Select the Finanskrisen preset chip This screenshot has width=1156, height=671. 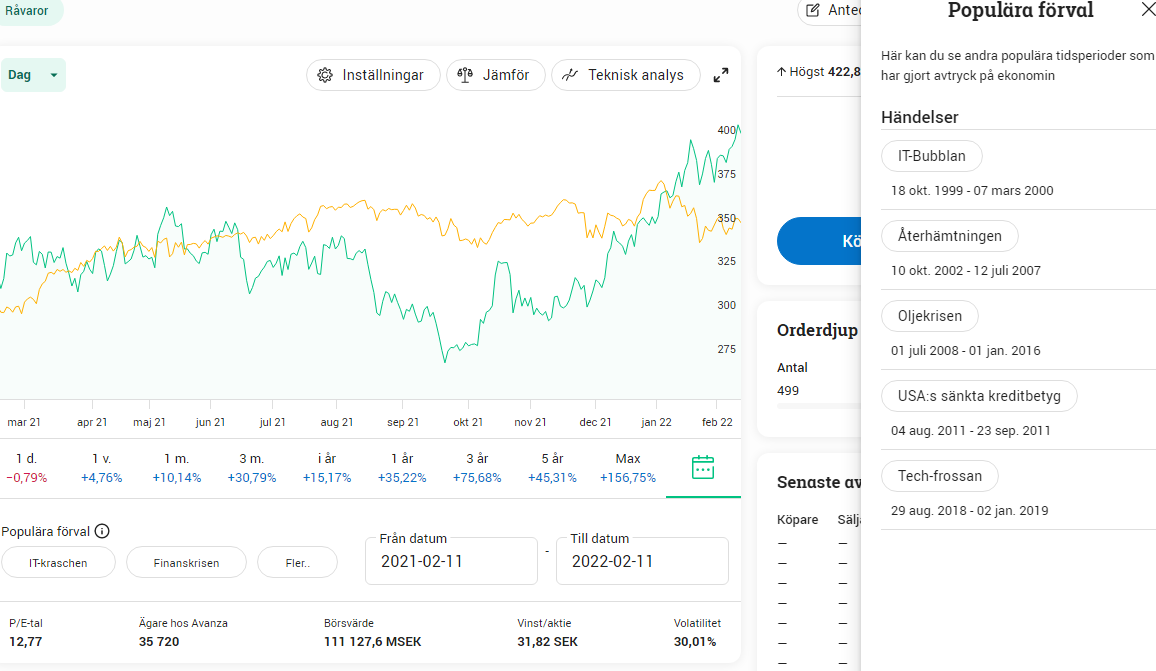coord(187,563)
